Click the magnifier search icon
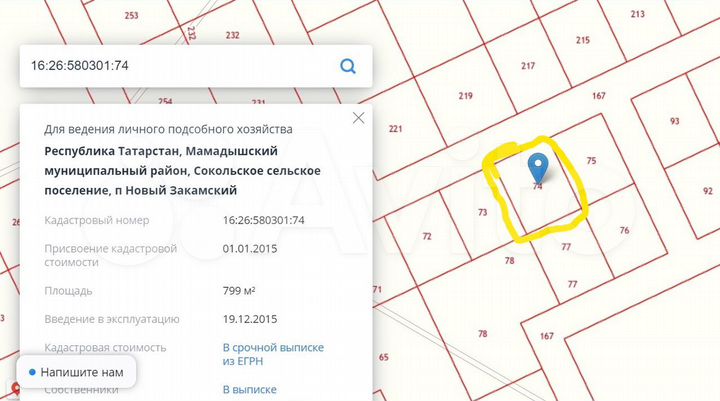Viewport: 720px width, 401px height. point(348,66)
